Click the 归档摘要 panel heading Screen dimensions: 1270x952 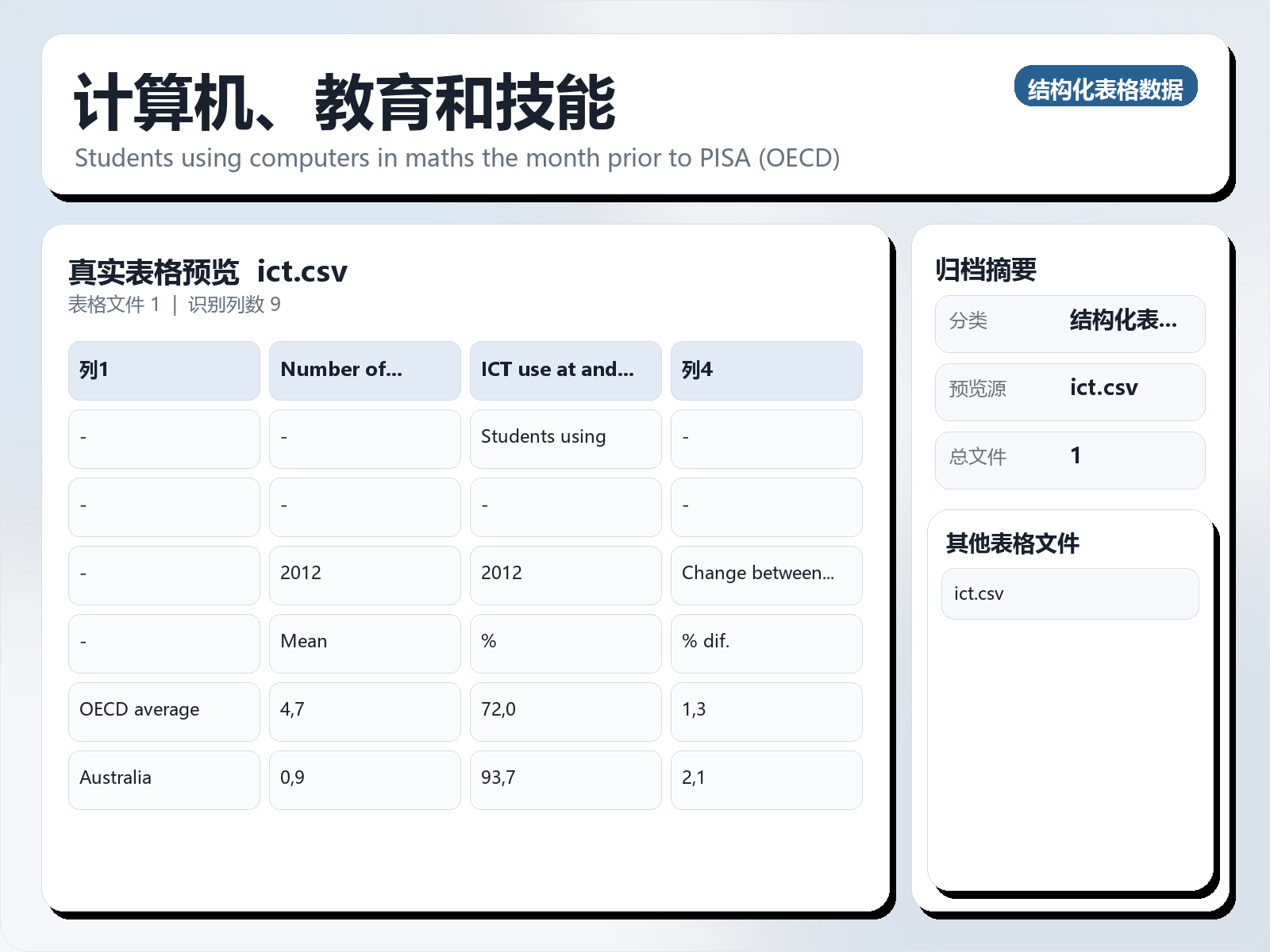[x=988, y=269]
